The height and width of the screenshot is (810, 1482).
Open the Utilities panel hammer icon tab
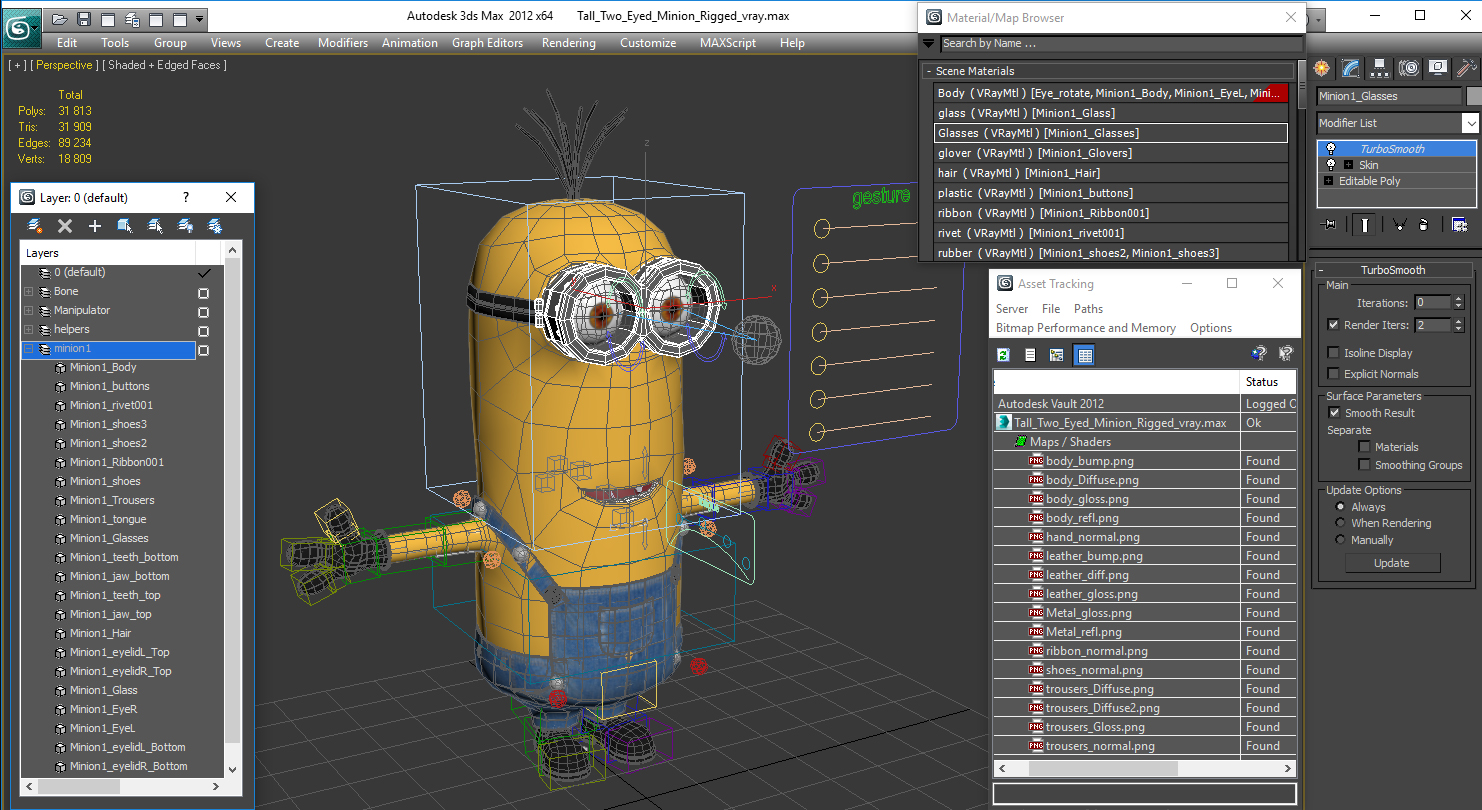click(1466, 68)
